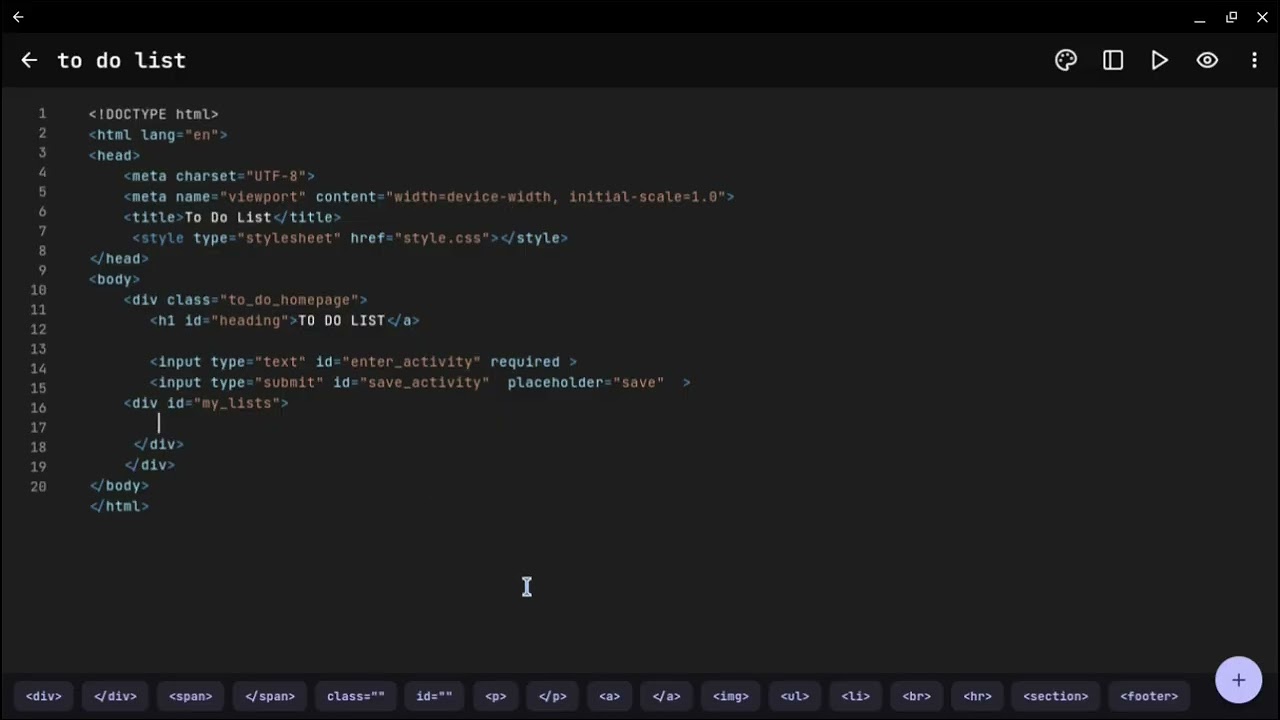
Task: Click the 'to do list' project title
Action: click(x=122, y=60)
